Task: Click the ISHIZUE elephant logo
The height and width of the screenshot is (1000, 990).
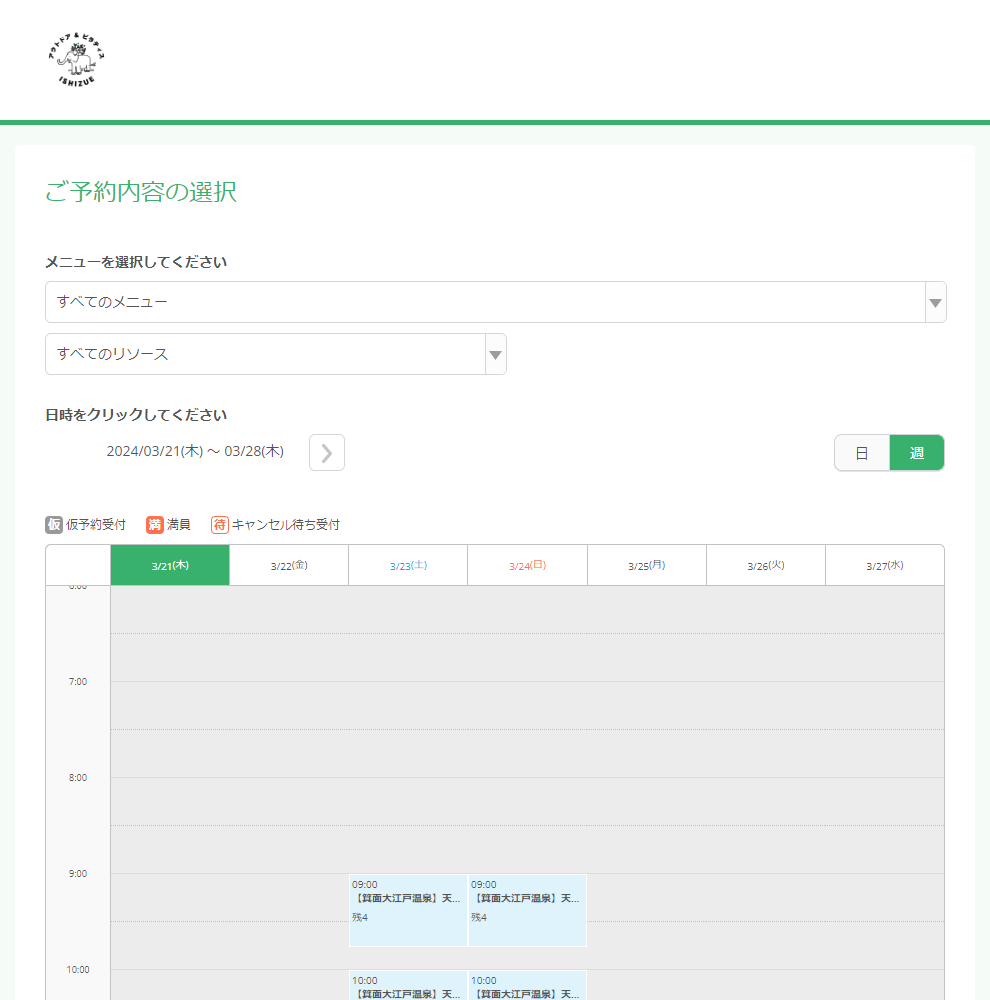Action: (x=76, y=61)
